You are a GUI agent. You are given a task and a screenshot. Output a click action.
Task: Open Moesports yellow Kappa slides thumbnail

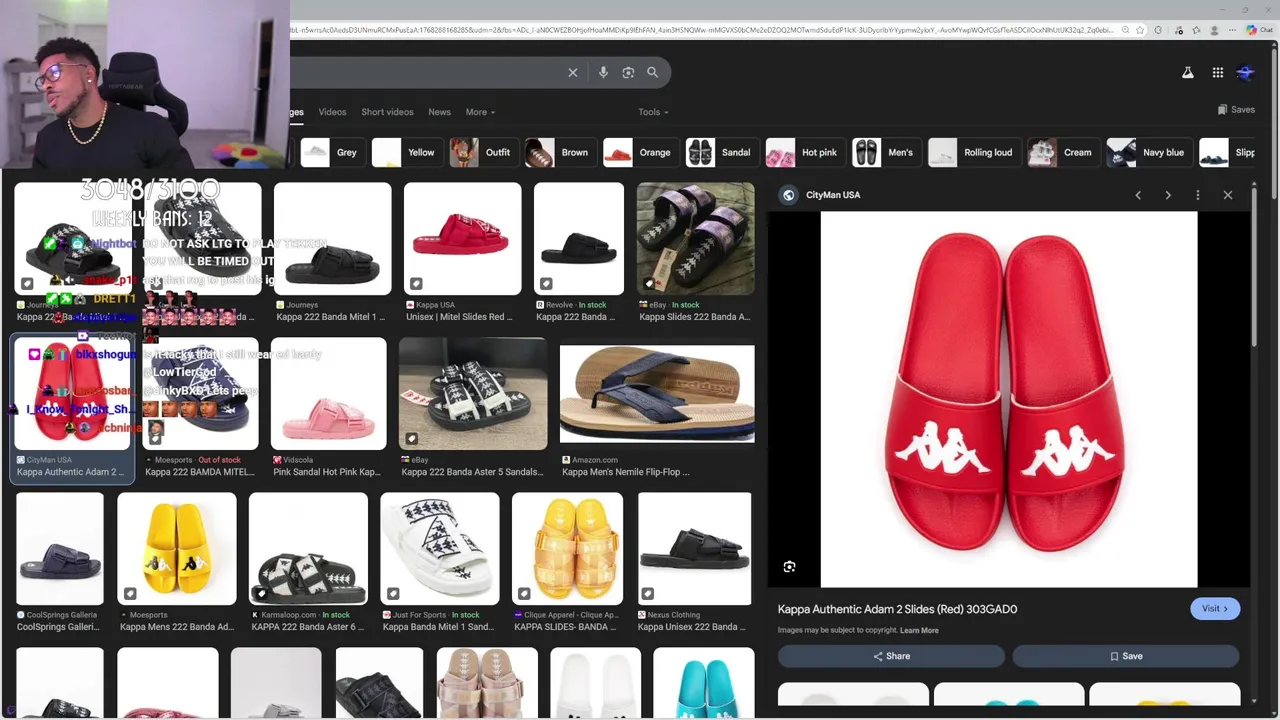(176, 549)
